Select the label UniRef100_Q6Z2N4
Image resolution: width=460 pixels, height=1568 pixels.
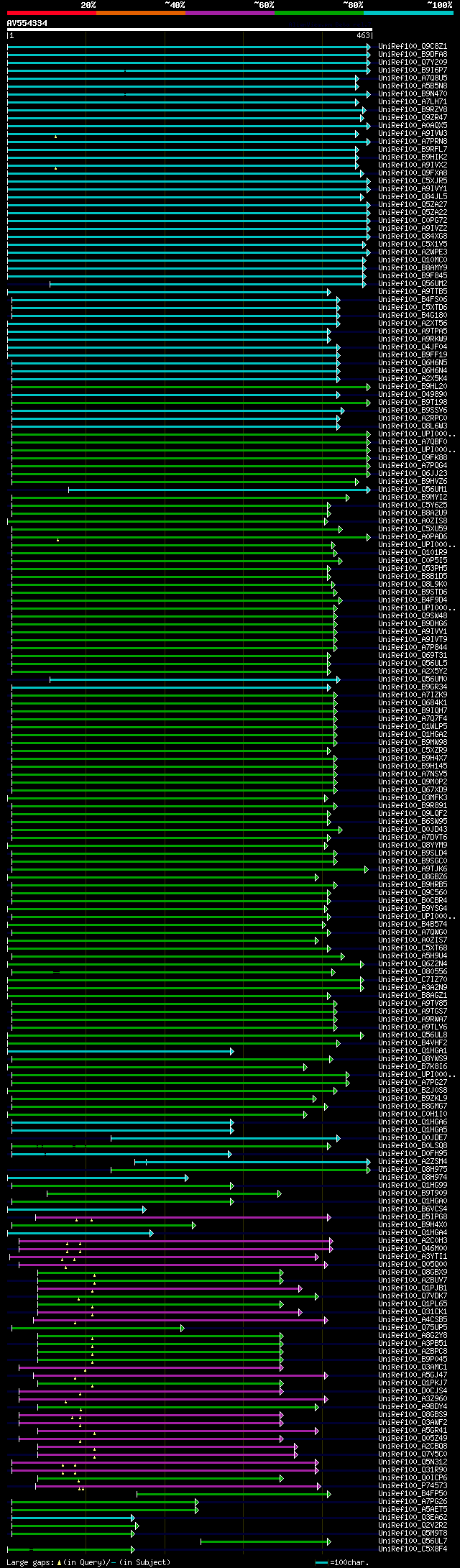413,964
